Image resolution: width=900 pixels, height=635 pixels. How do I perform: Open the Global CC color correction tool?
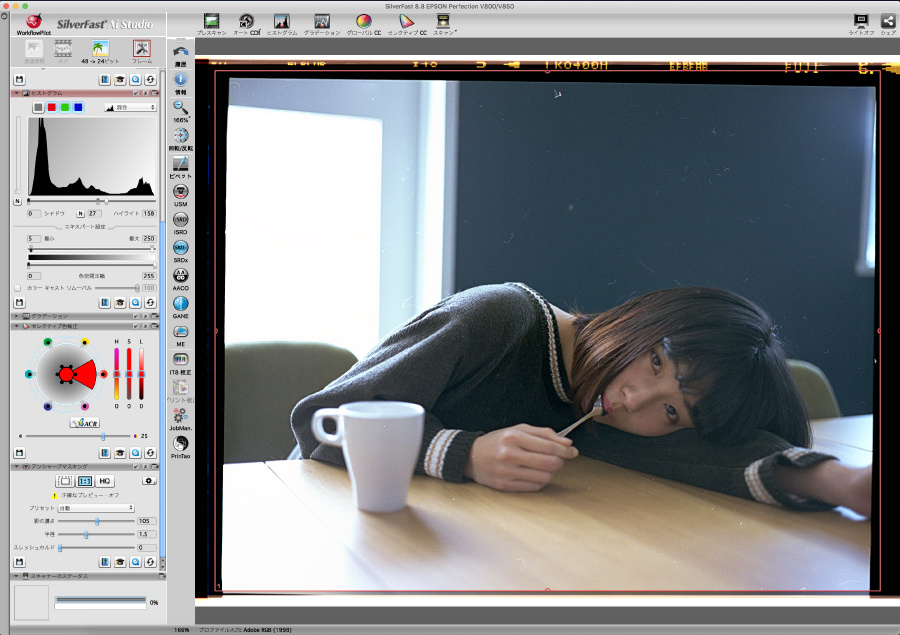point(363,22)
